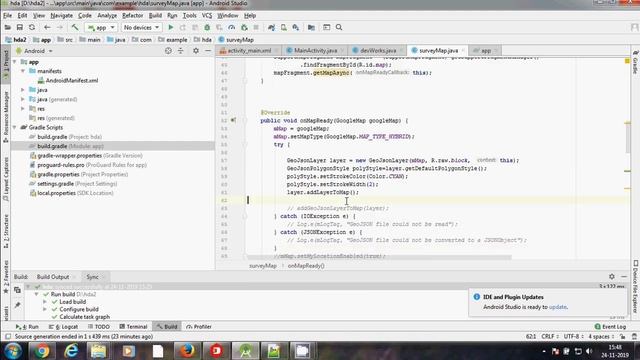Open the Refactor menu
The height and width of the screenshot is (360, 640).
[x=133, y=16]
